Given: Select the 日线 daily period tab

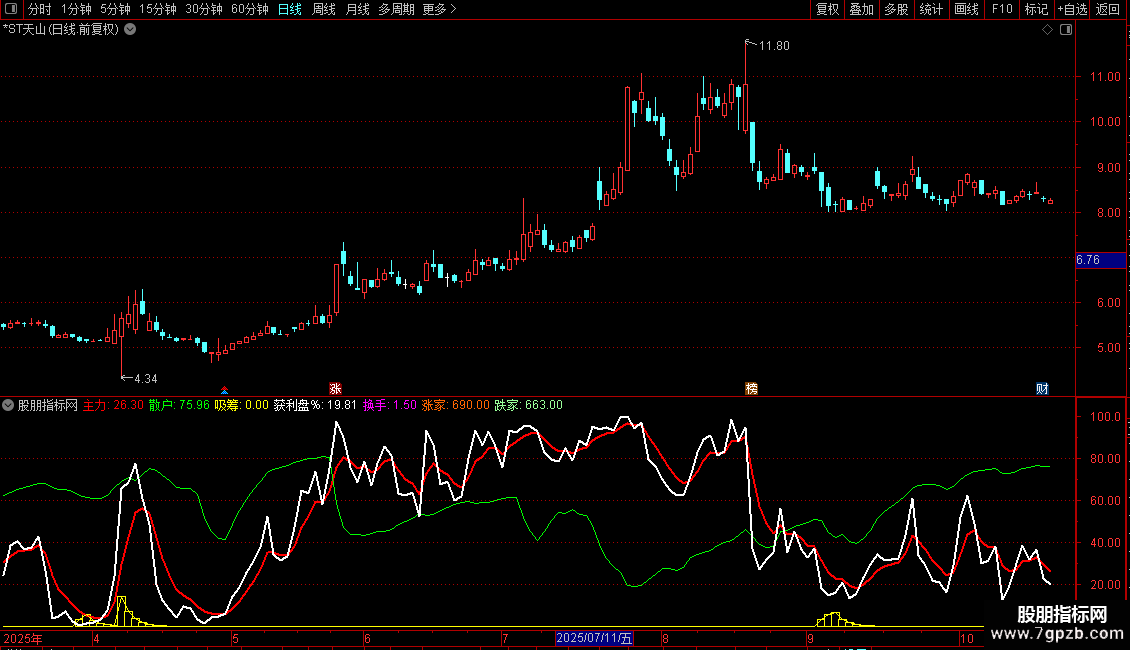Looking at the screenshot, I should tap(290, 9).
